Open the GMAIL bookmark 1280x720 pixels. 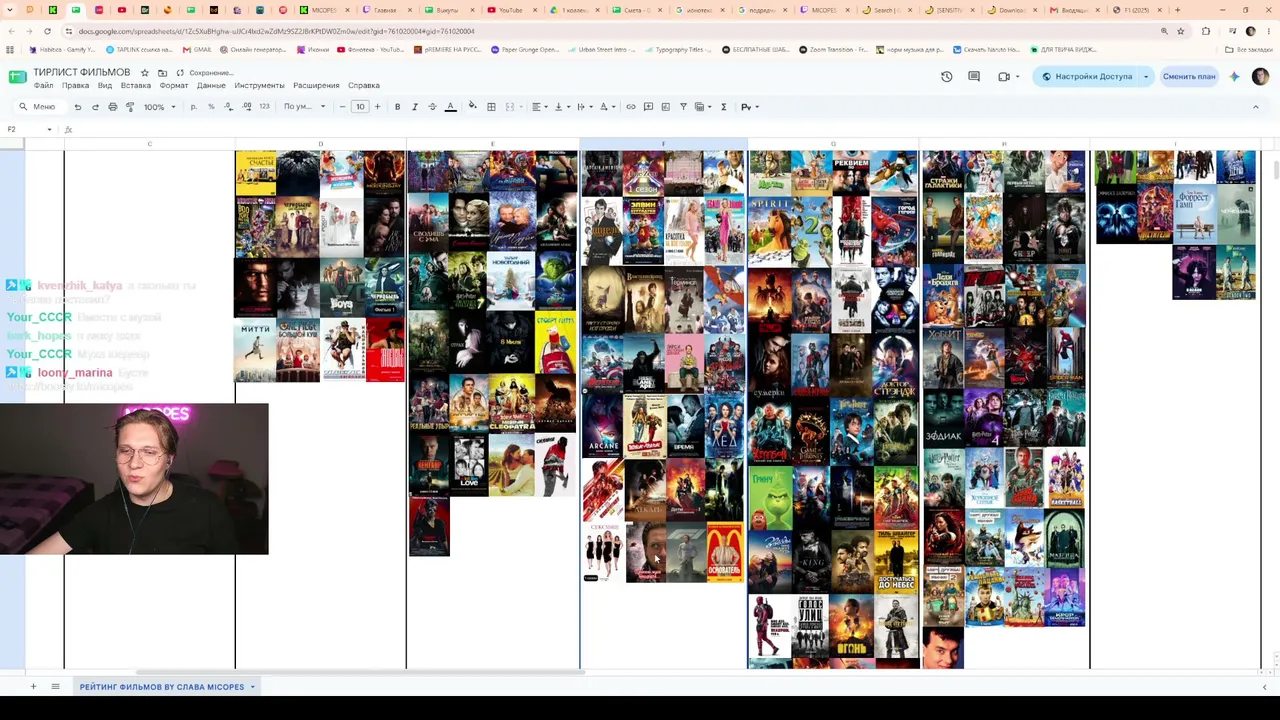(197, 49)
